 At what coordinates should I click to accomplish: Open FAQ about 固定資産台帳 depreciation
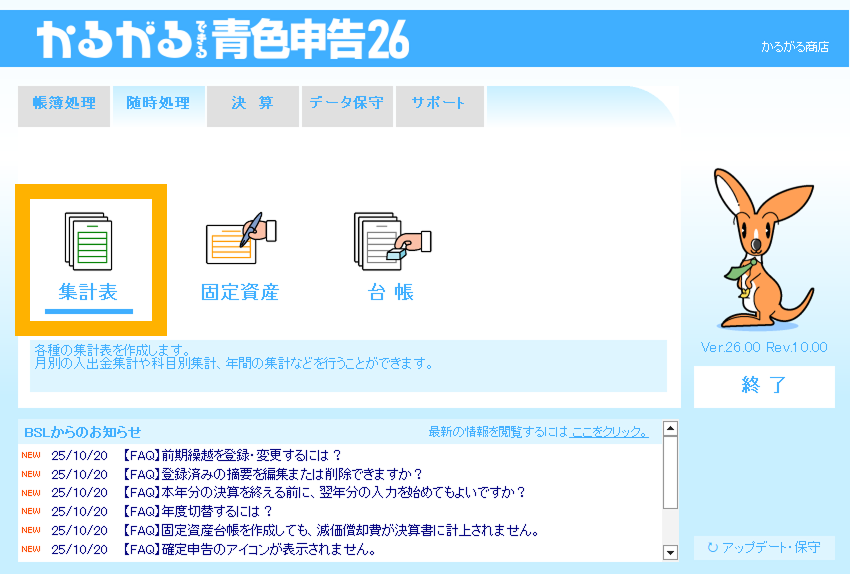pyautogui.click(x=330, y=530)
